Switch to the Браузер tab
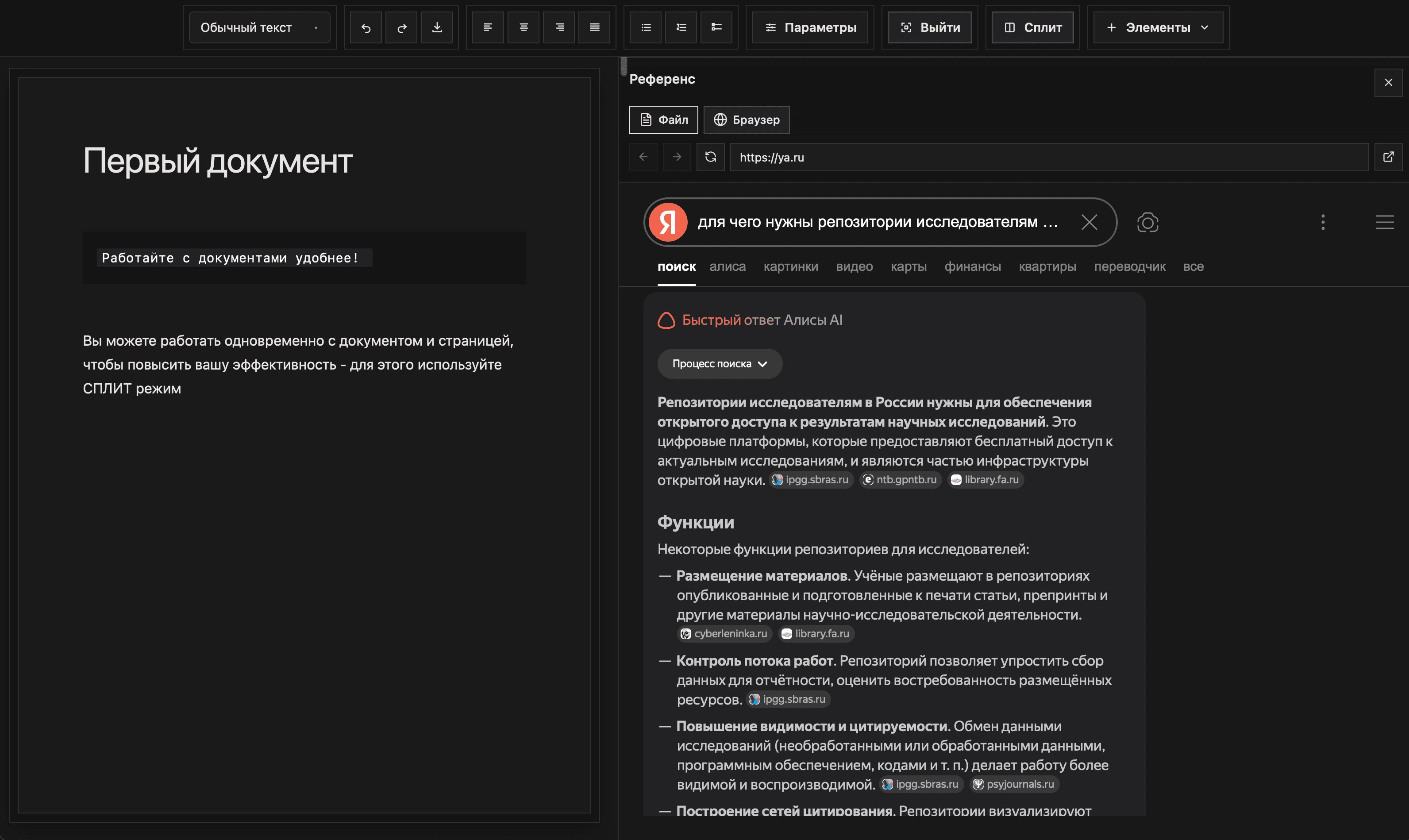This screenshot has height=840, width=1409. pos(747,120)
